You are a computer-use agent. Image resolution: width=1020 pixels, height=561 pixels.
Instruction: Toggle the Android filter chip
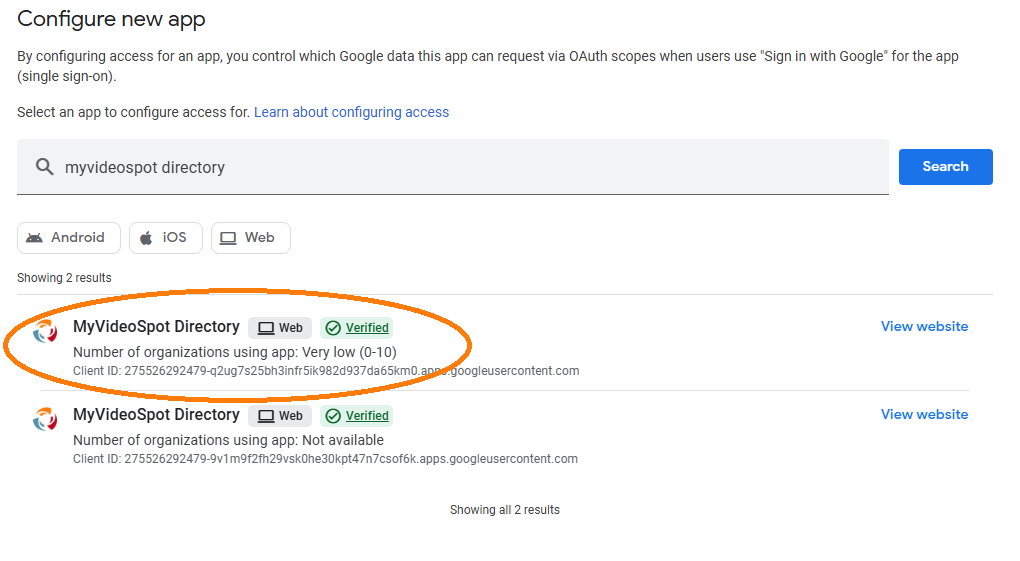(x=69, y=238)
